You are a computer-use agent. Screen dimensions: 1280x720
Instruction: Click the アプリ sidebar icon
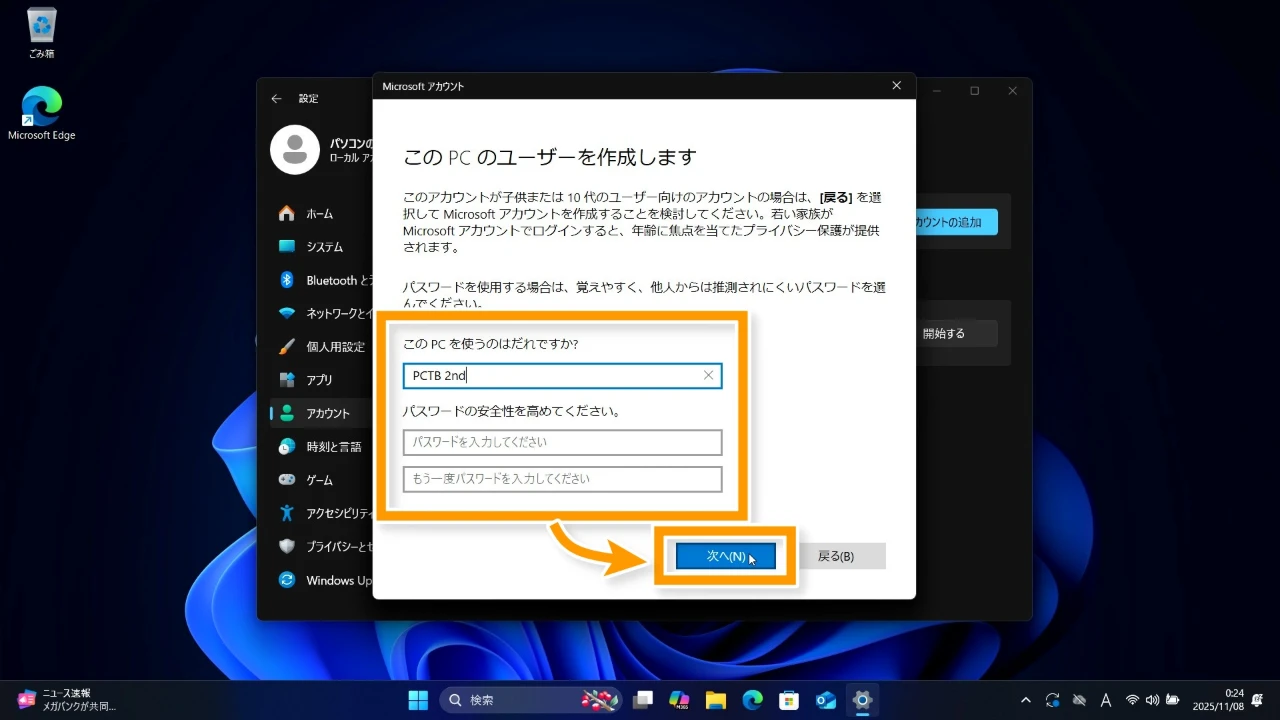pyautogui.click(x=287, y=380)
